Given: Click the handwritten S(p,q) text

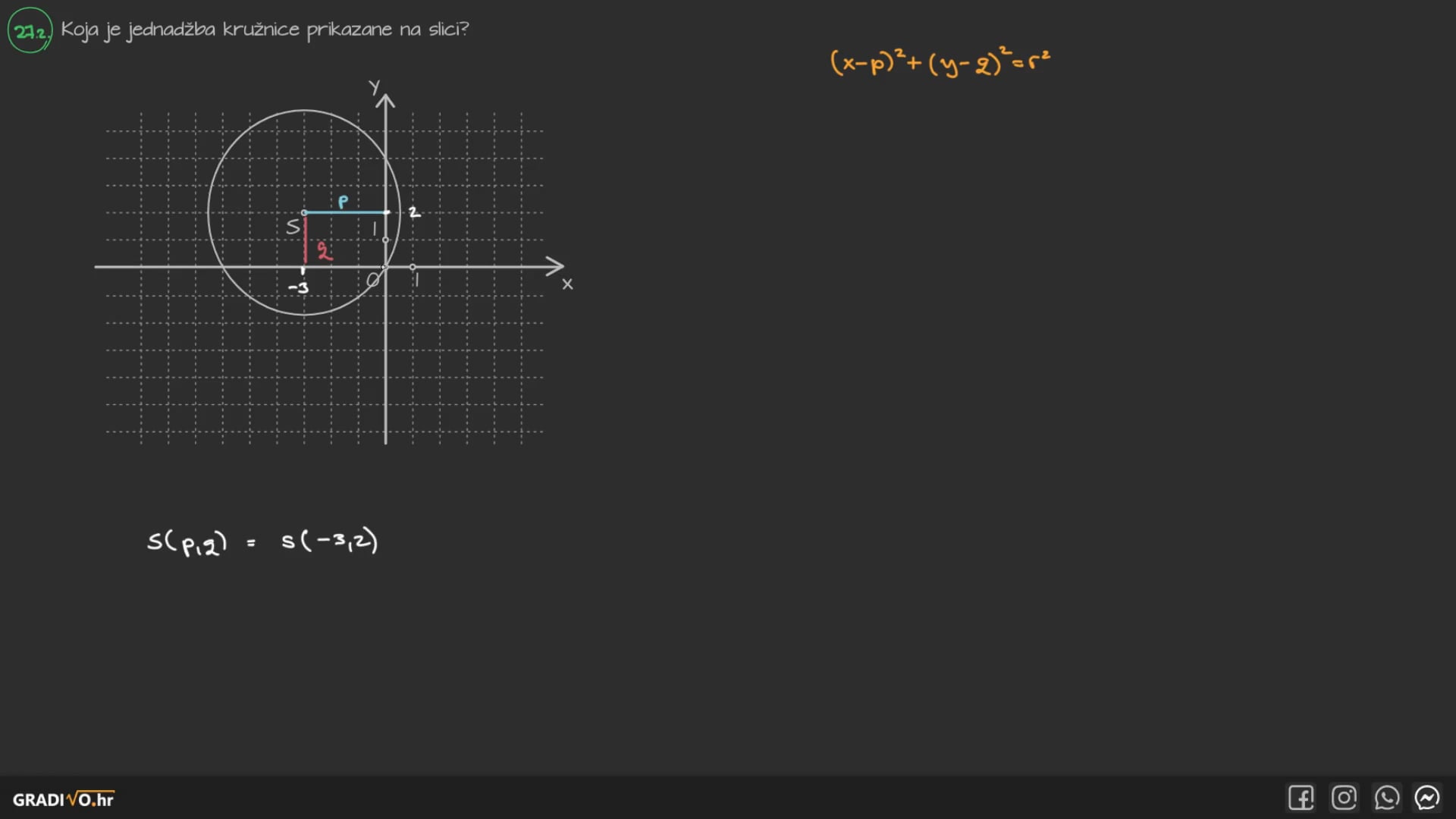Looking at the screenshot, I should pos(187,542).
